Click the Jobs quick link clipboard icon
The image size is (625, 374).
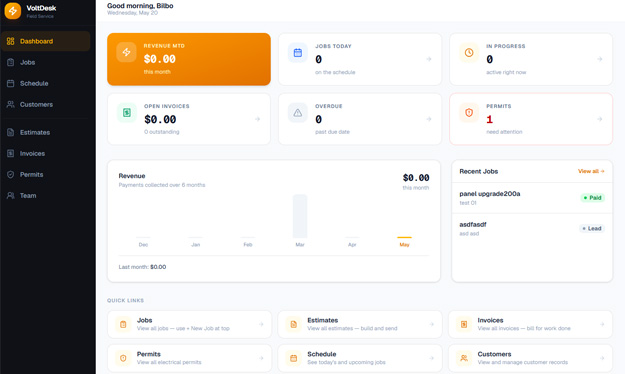click(123, 325)
